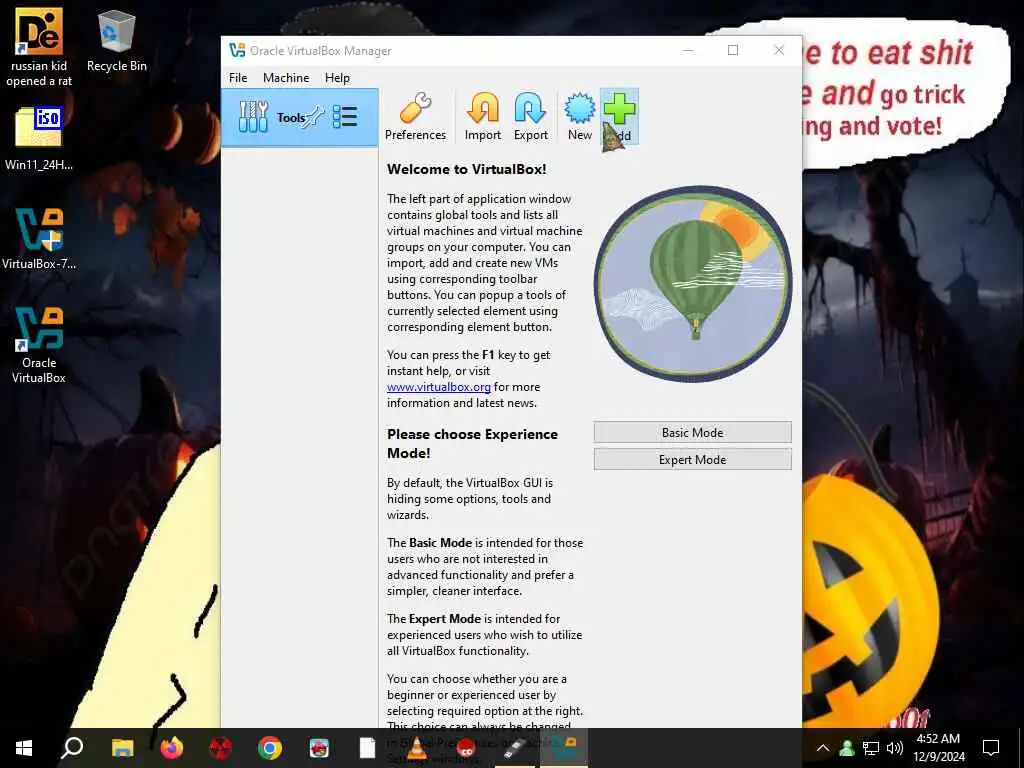Launch Google Chrome from the taskbar
The width and height of the screenshot is (1024, 768).
pyautogui.click(x=269, y=748)
